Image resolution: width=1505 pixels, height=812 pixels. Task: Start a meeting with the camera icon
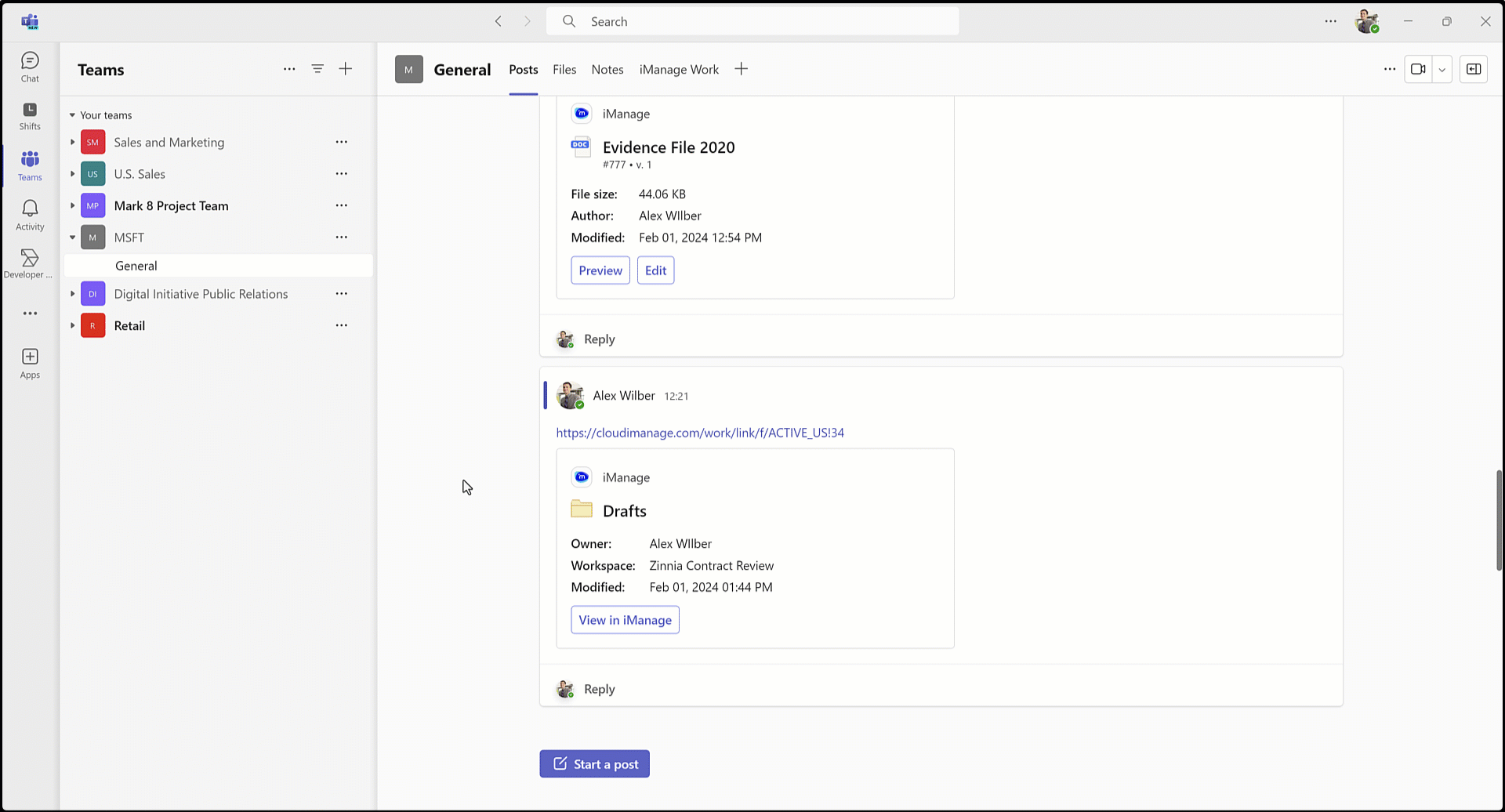(x=1419, y=69)
